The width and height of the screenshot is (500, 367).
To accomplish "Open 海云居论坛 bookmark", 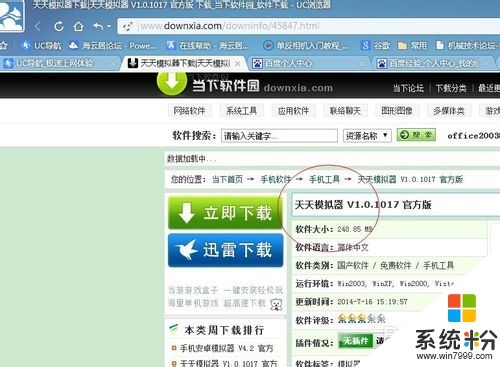I will pyautogui.click(x=113, y=45).
